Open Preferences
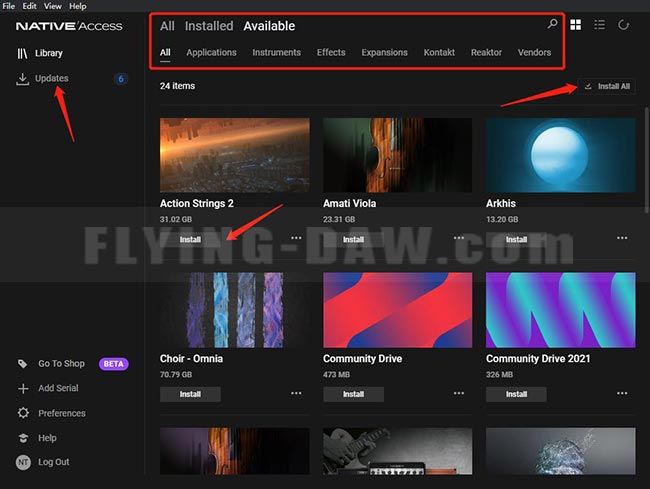Image resolution: width=650 pixels, height=489 pixels. 62,413
